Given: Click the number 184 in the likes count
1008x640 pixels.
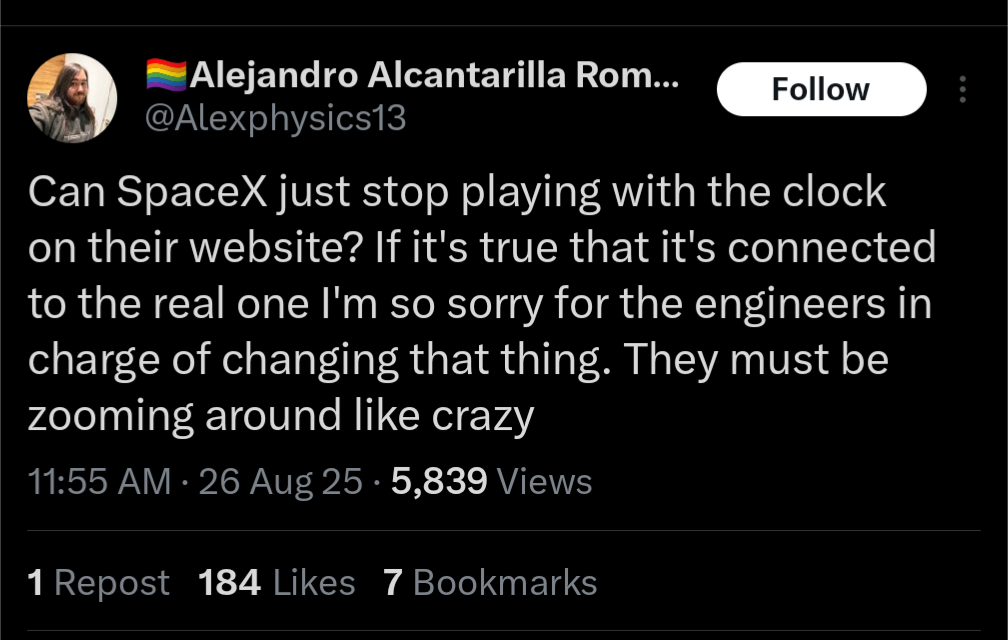Looking at the screenshot, I should [230, 583].
